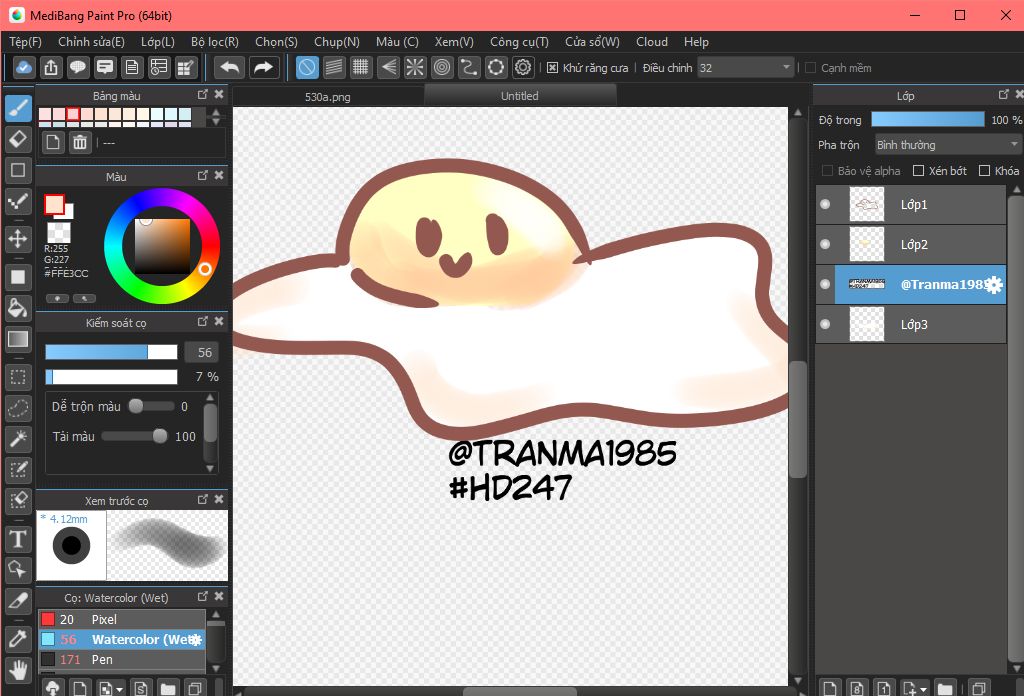Open settings gear on @Tranma1985 layer
This screenshot has width=1024, height=696.
coord(993,285)
